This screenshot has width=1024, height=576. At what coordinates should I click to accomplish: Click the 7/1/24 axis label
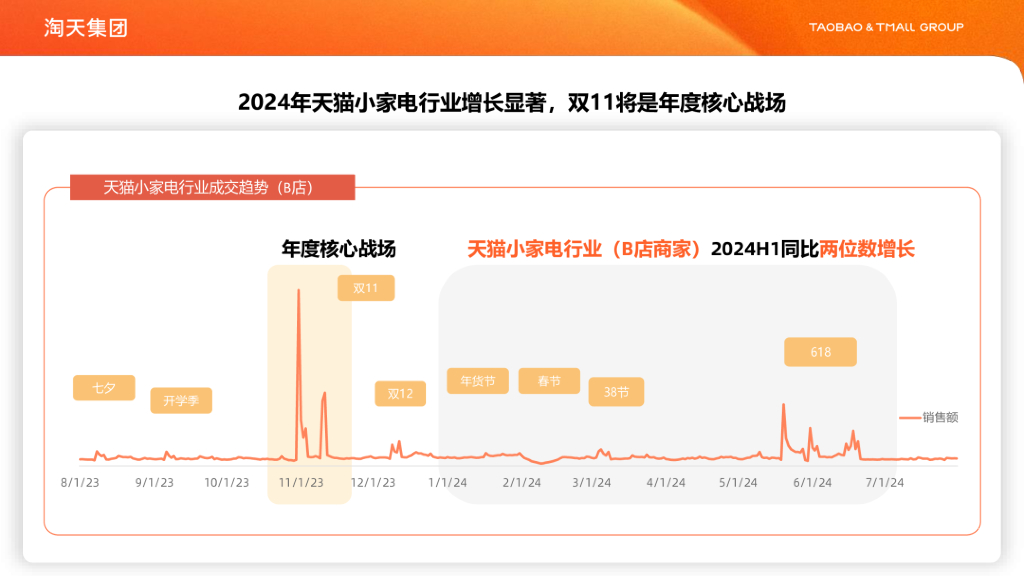[885, 483]
